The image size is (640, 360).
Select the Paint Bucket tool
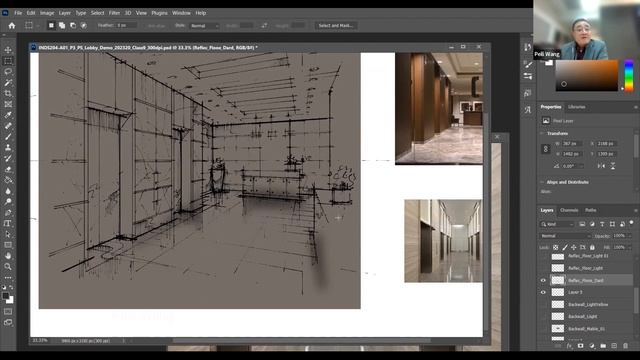(x=8, y=180)
